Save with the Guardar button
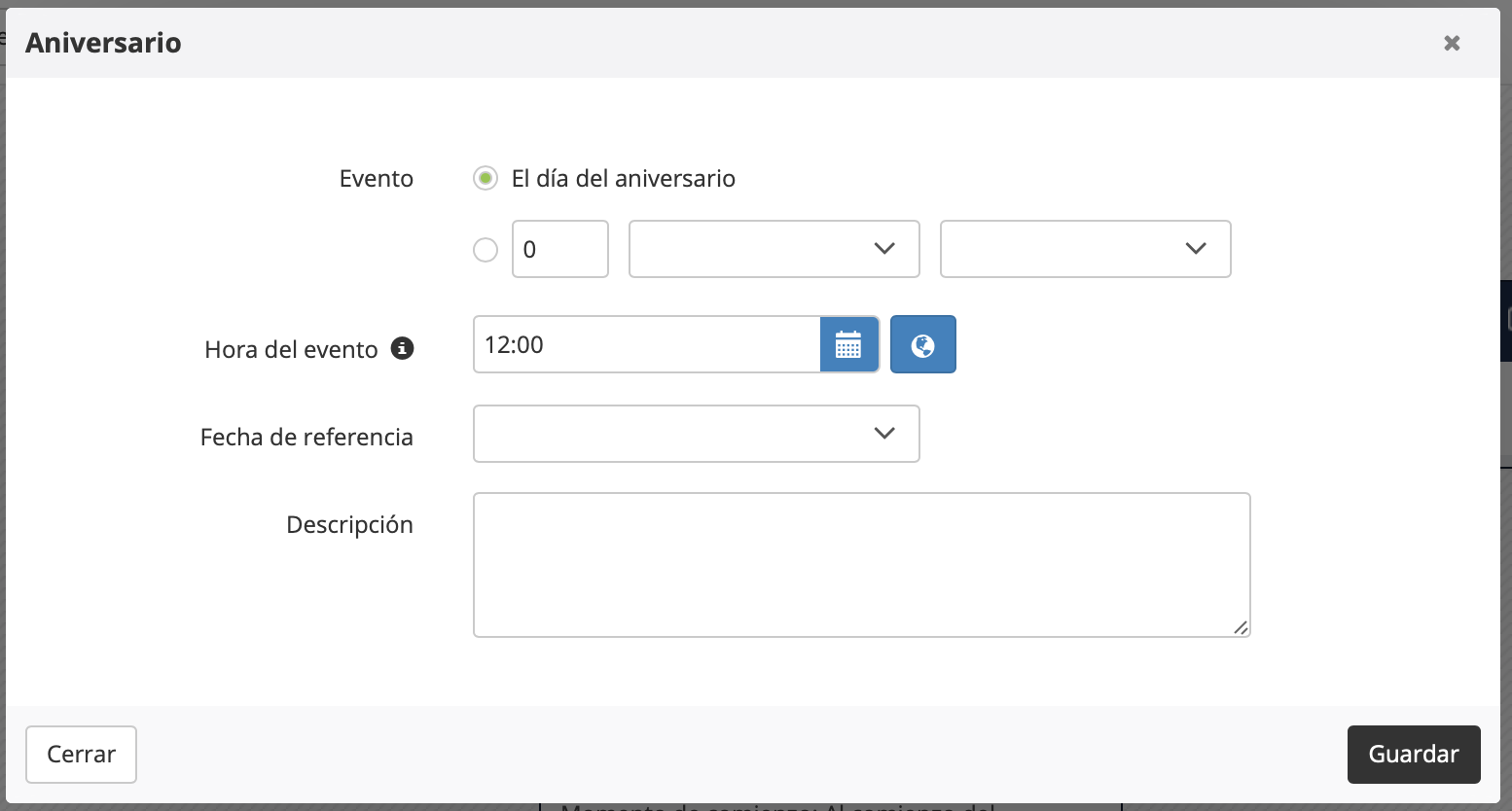The width and height of the screenshot is (1512, 811). (1414, 755)
